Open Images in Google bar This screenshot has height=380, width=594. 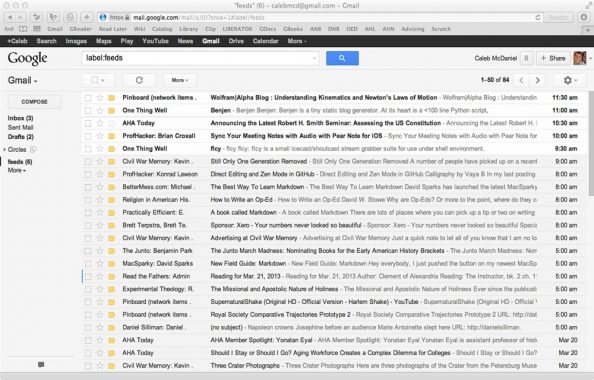pyautogui.click(x=76, y=41)
